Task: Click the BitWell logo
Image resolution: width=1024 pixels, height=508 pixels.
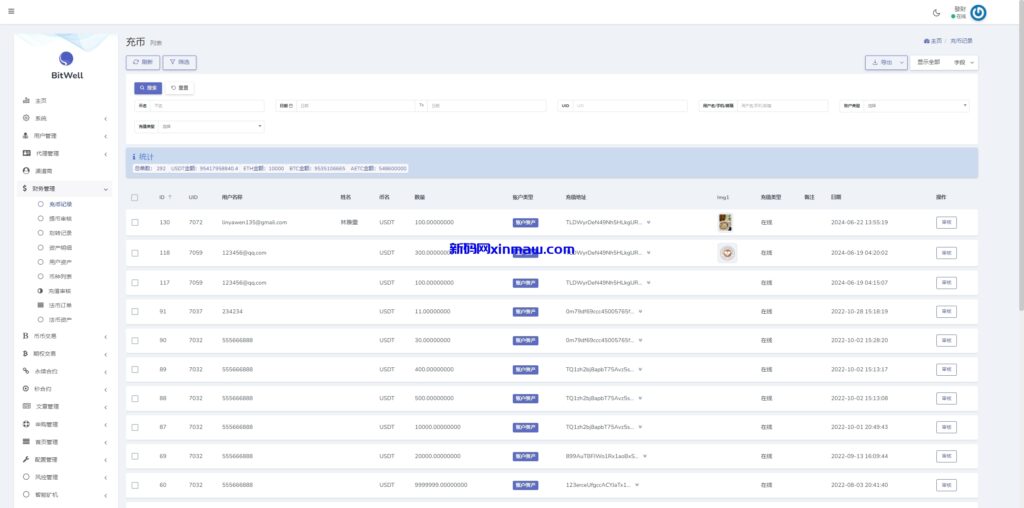Action: (x=66, y=64)
